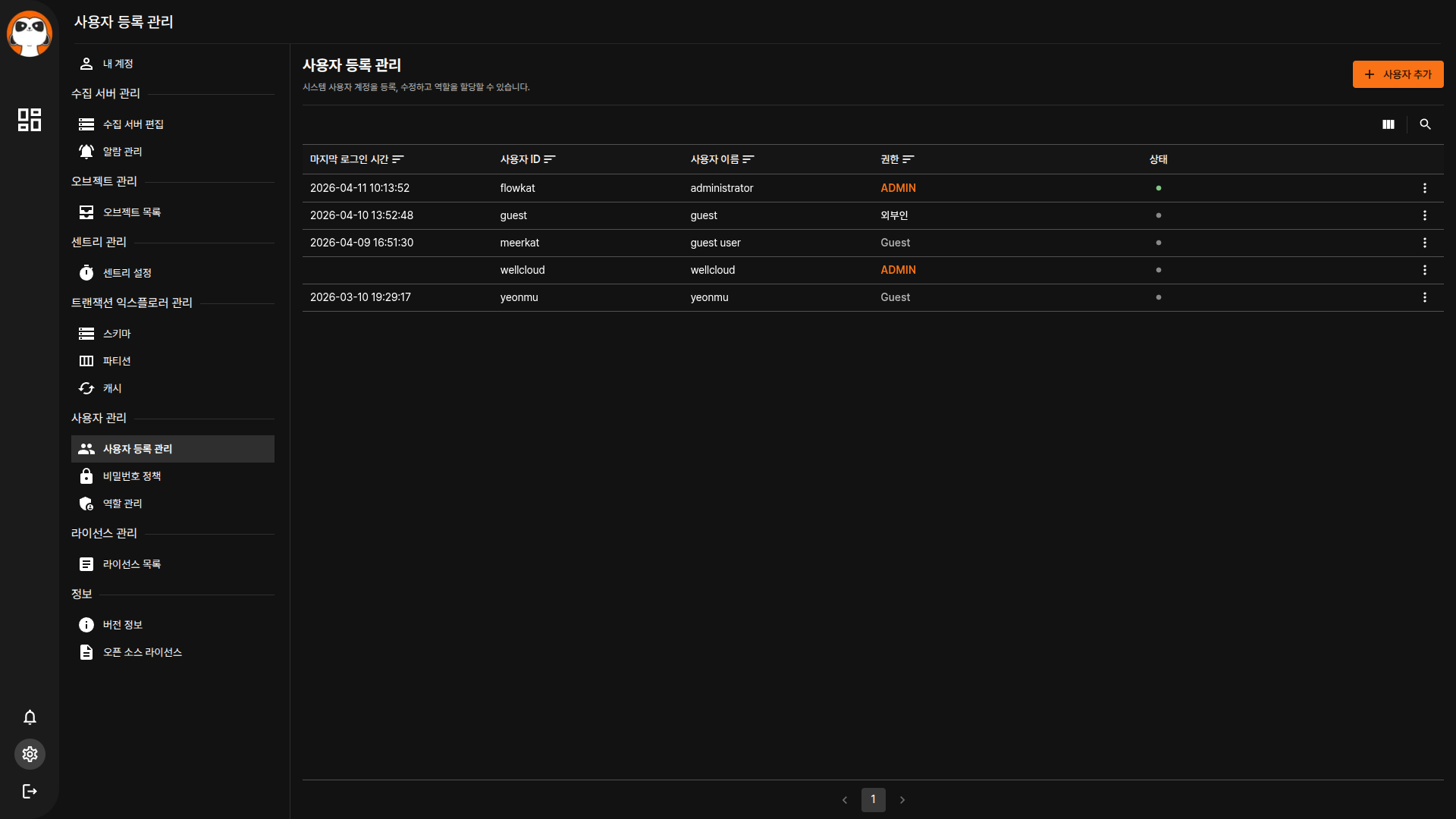The width and height of the screenshot is (1456, 819).
Task: Open settings gear icon in left rail
Action: [x=30, y=755]
